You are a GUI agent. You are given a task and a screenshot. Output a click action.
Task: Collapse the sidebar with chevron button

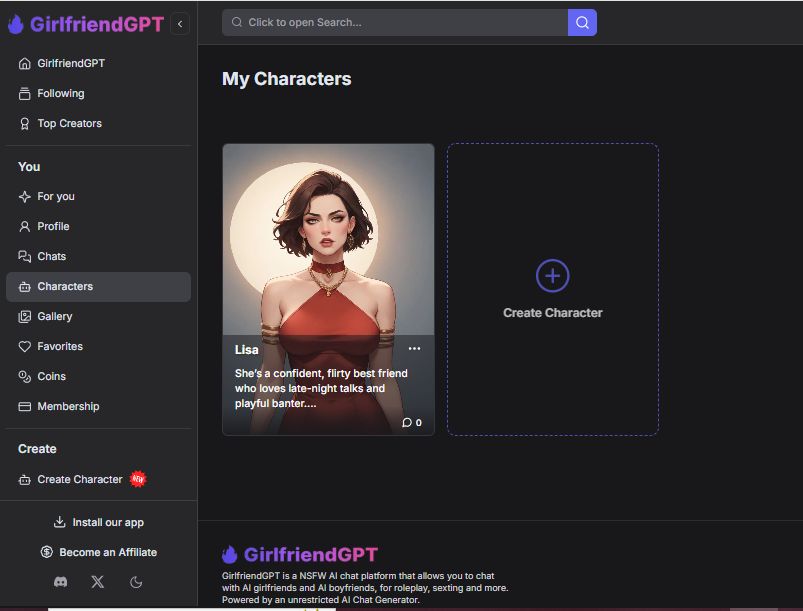pyautogui.click(x=180, y=24)
